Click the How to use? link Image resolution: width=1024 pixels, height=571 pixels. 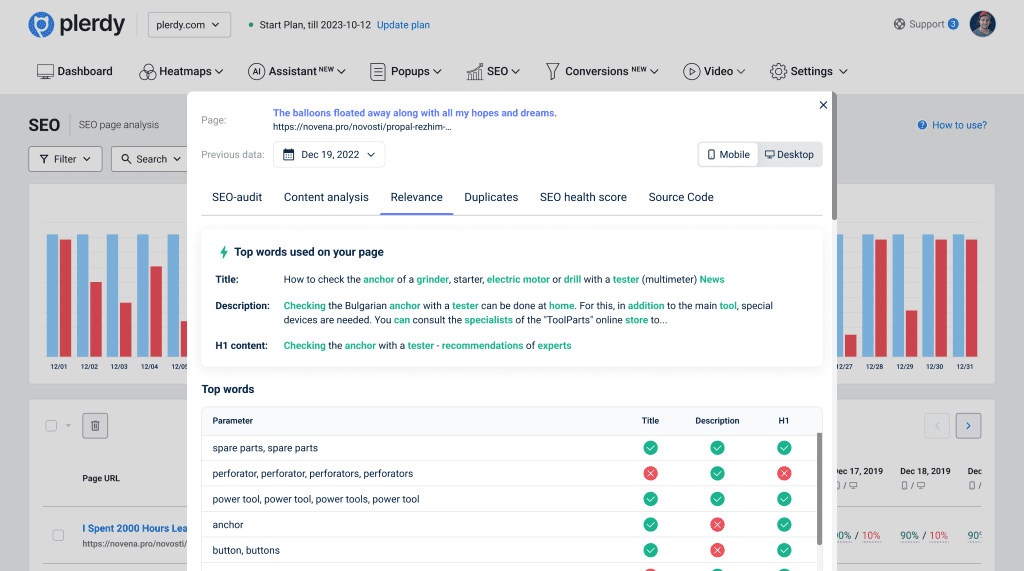point(952,125)
